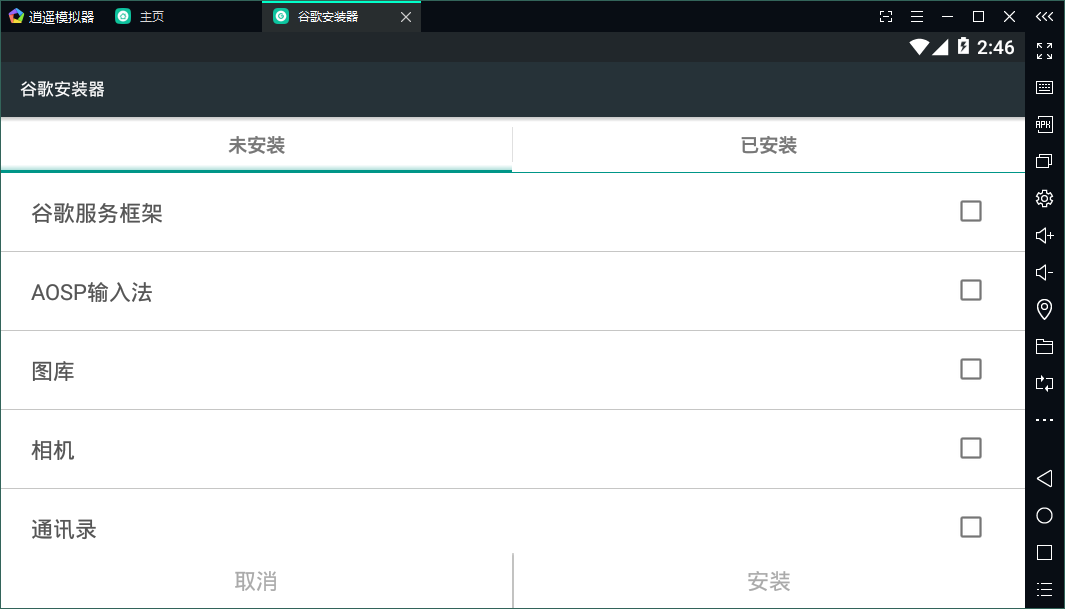Open emulator settings gear
The image size is (1065, 609).
1045,198
